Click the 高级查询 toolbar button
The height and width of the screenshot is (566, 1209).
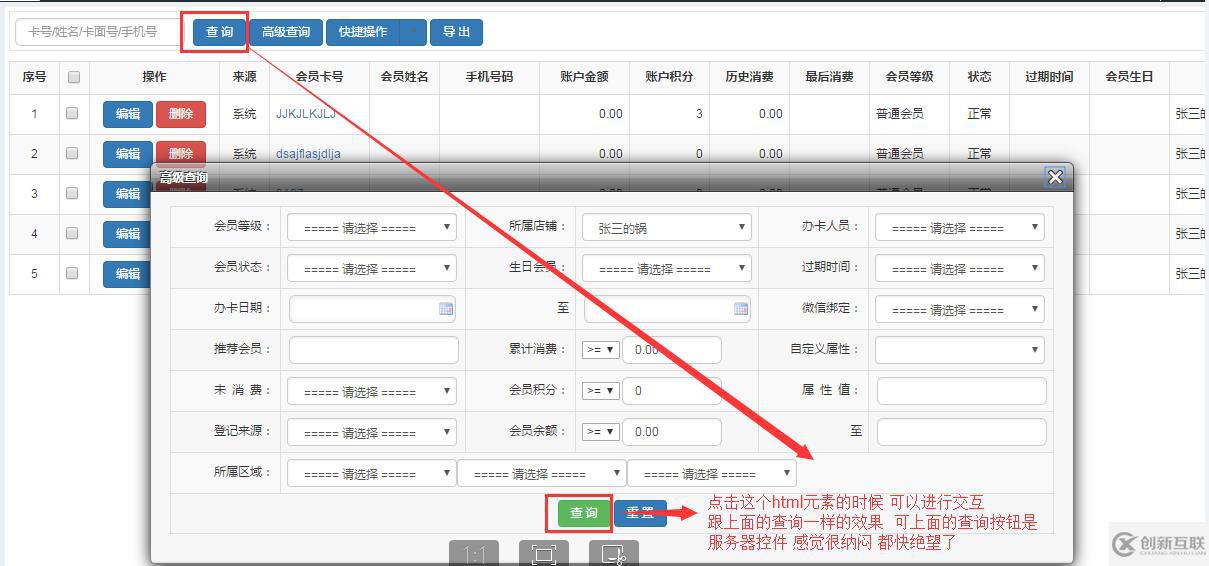click(x=286, y=32)
